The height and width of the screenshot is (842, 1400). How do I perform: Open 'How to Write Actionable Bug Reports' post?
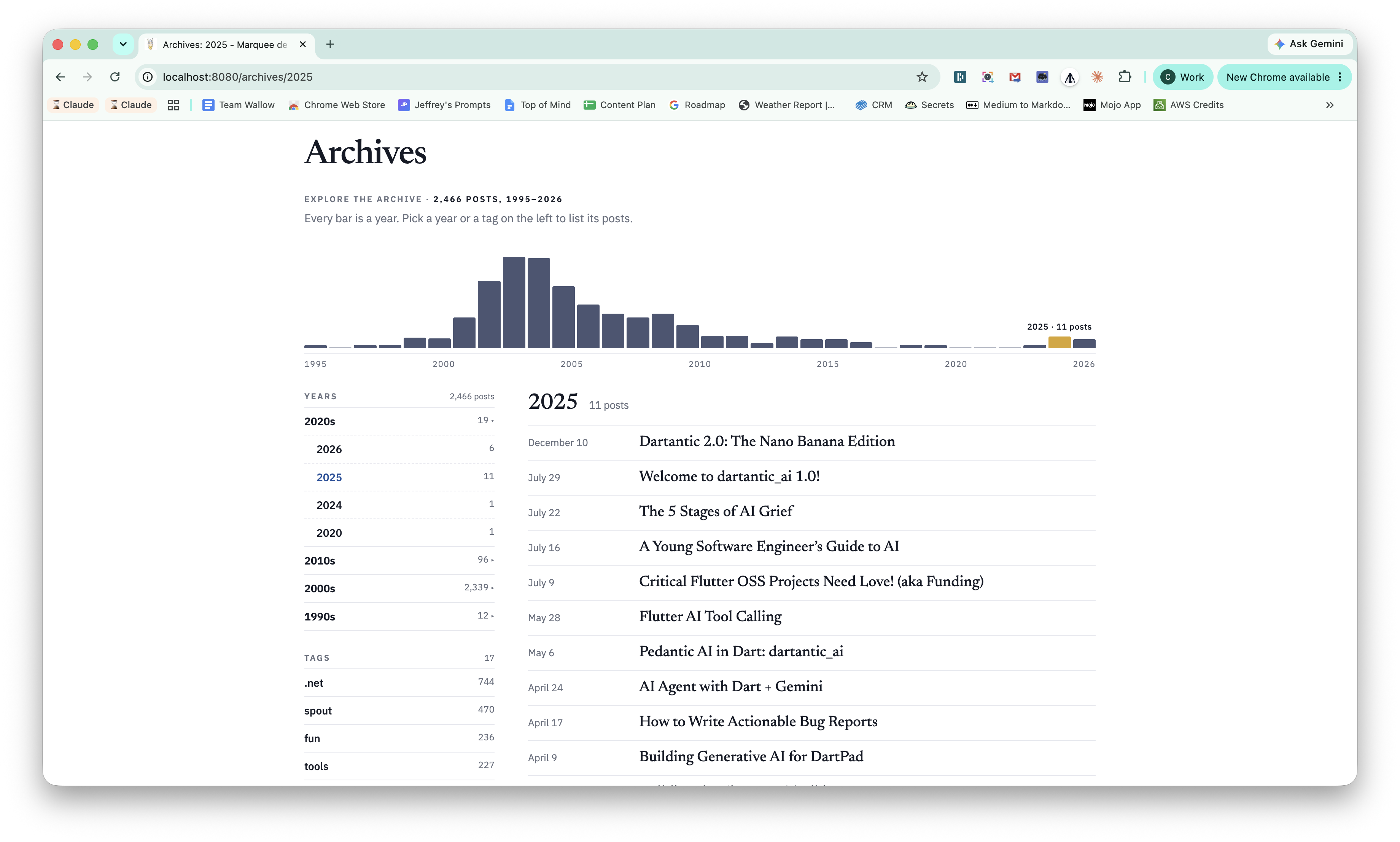[x=758, y=722]
